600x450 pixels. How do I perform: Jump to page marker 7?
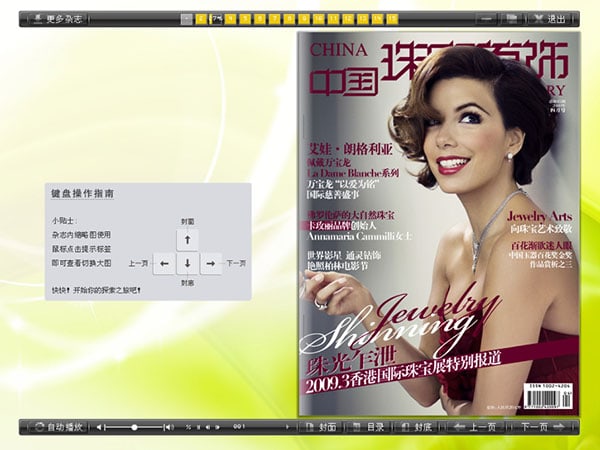275,19
